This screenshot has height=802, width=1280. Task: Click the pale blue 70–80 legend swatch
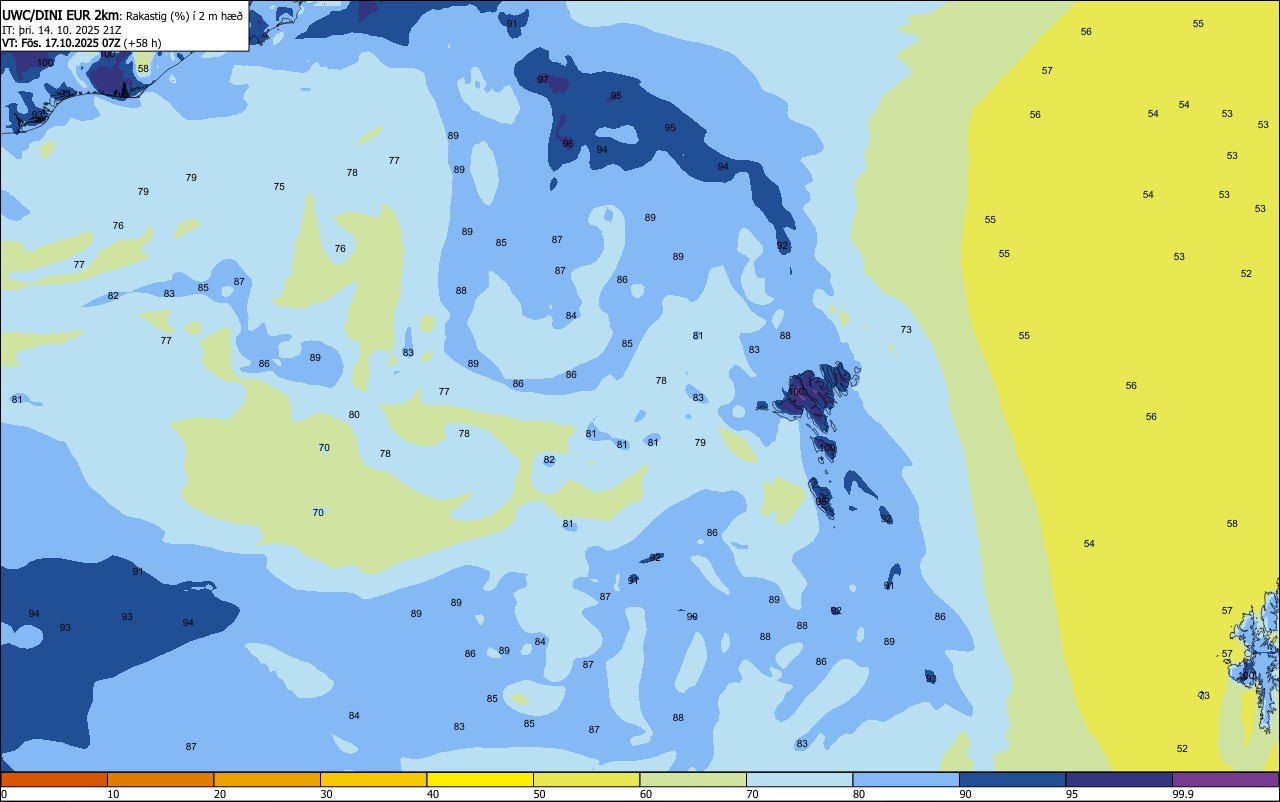pyautogui.click(x=799, y=779)
